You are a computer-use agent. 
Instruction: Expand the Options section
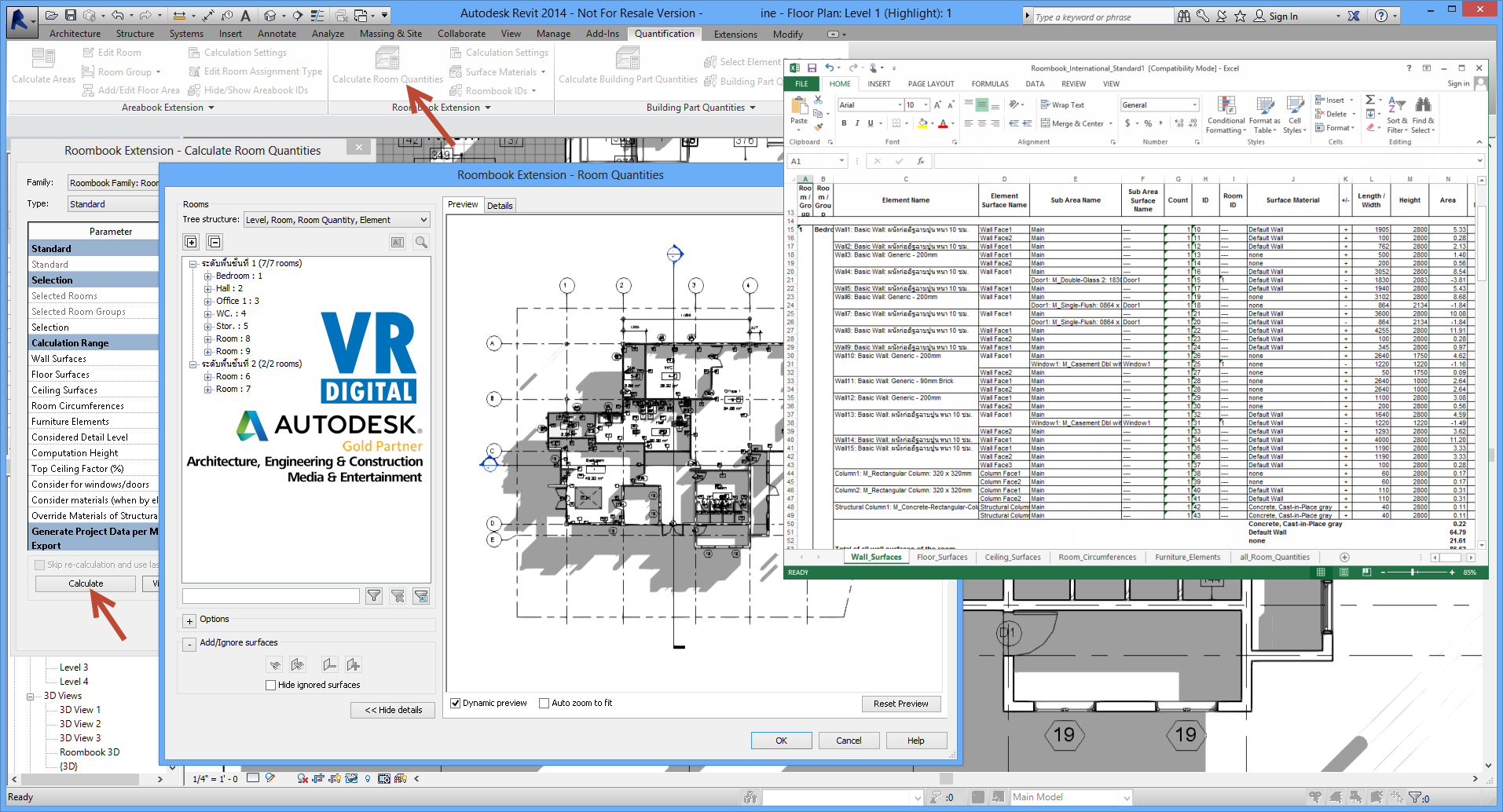[189, 621]
